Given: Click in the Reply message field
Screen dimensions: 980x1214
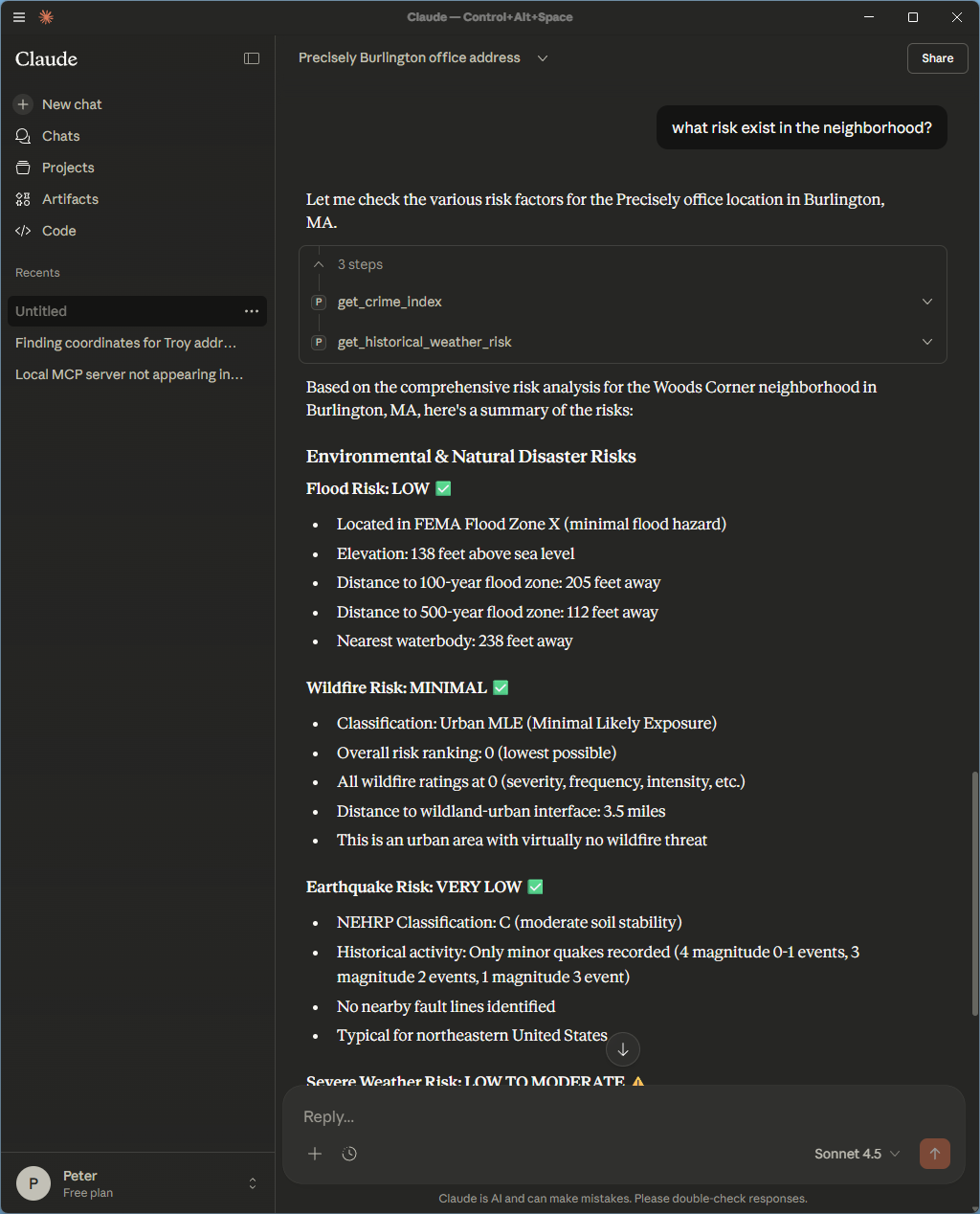Looking at the screenshot, I should point(622,1116).
